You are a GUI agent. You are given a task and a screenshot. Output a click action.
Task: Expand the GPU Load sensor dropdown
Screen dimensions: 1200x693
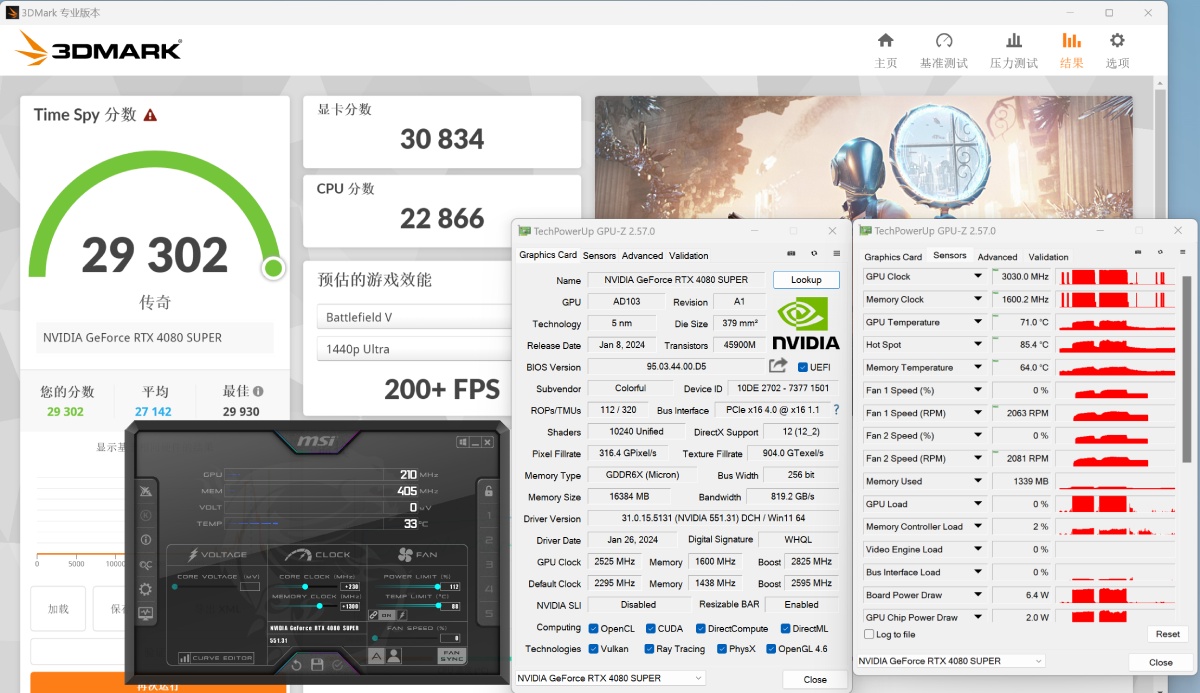tap(978, 504)
